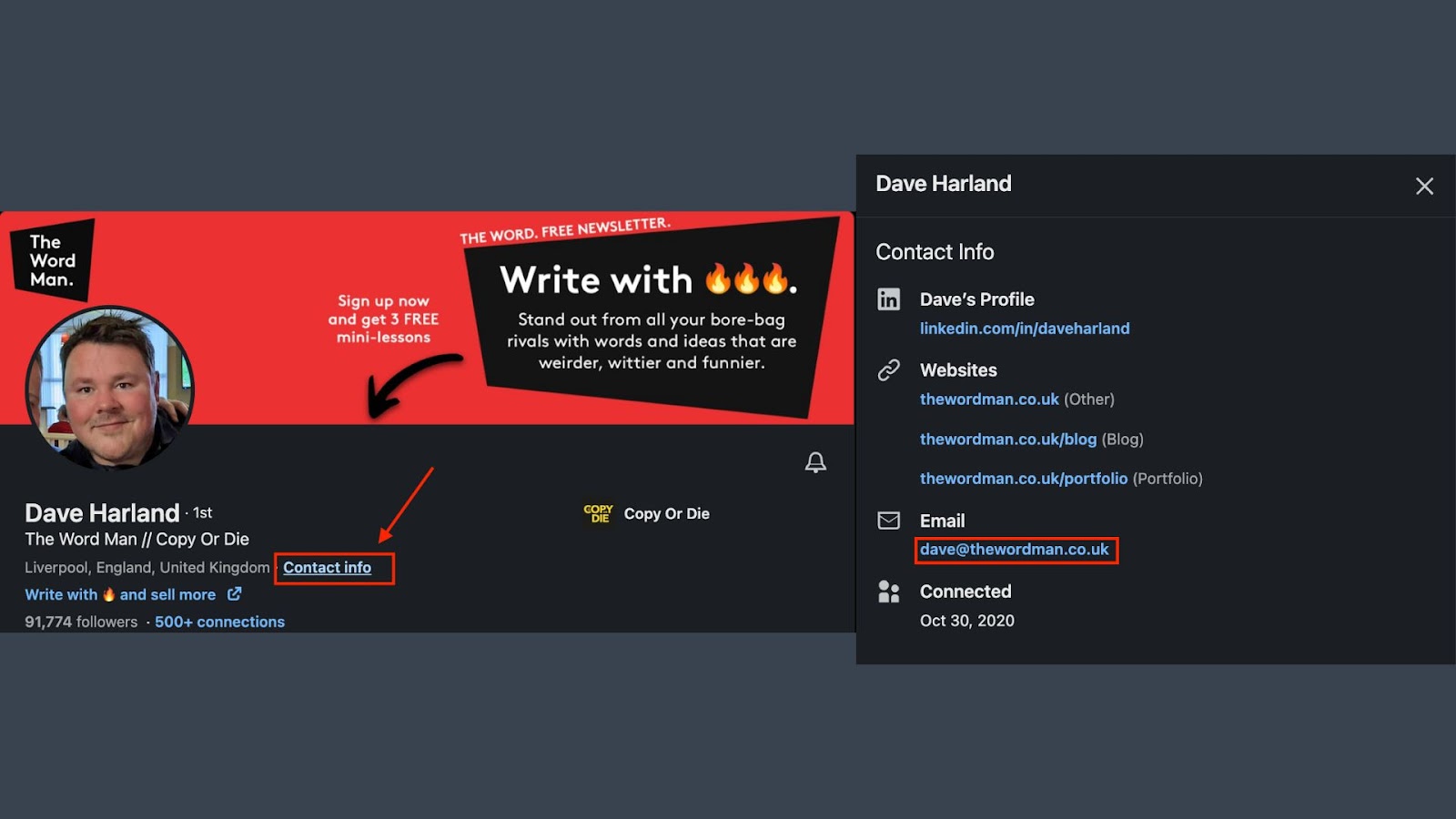Click the Connected people icon
1456x819 pixels.
pos(888,591)
